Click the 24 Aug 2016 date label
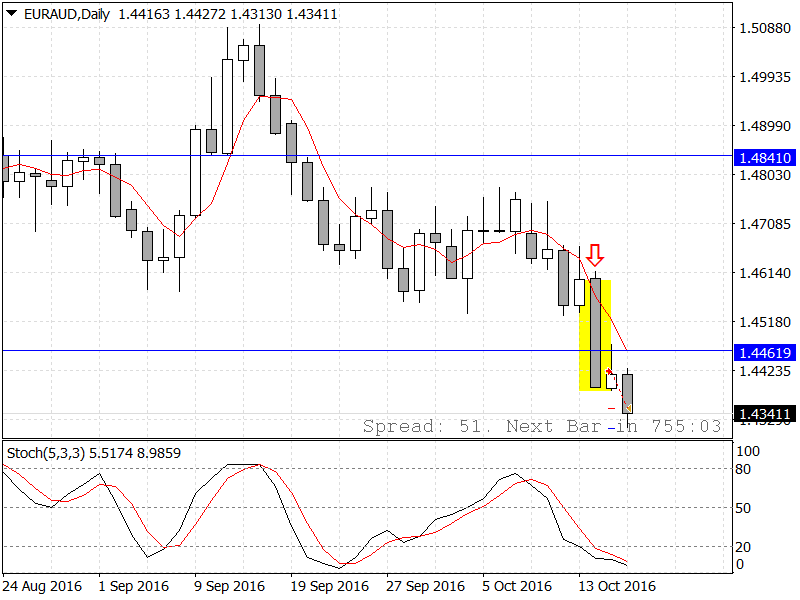800x600 pixels. click(x=42, y=586)
